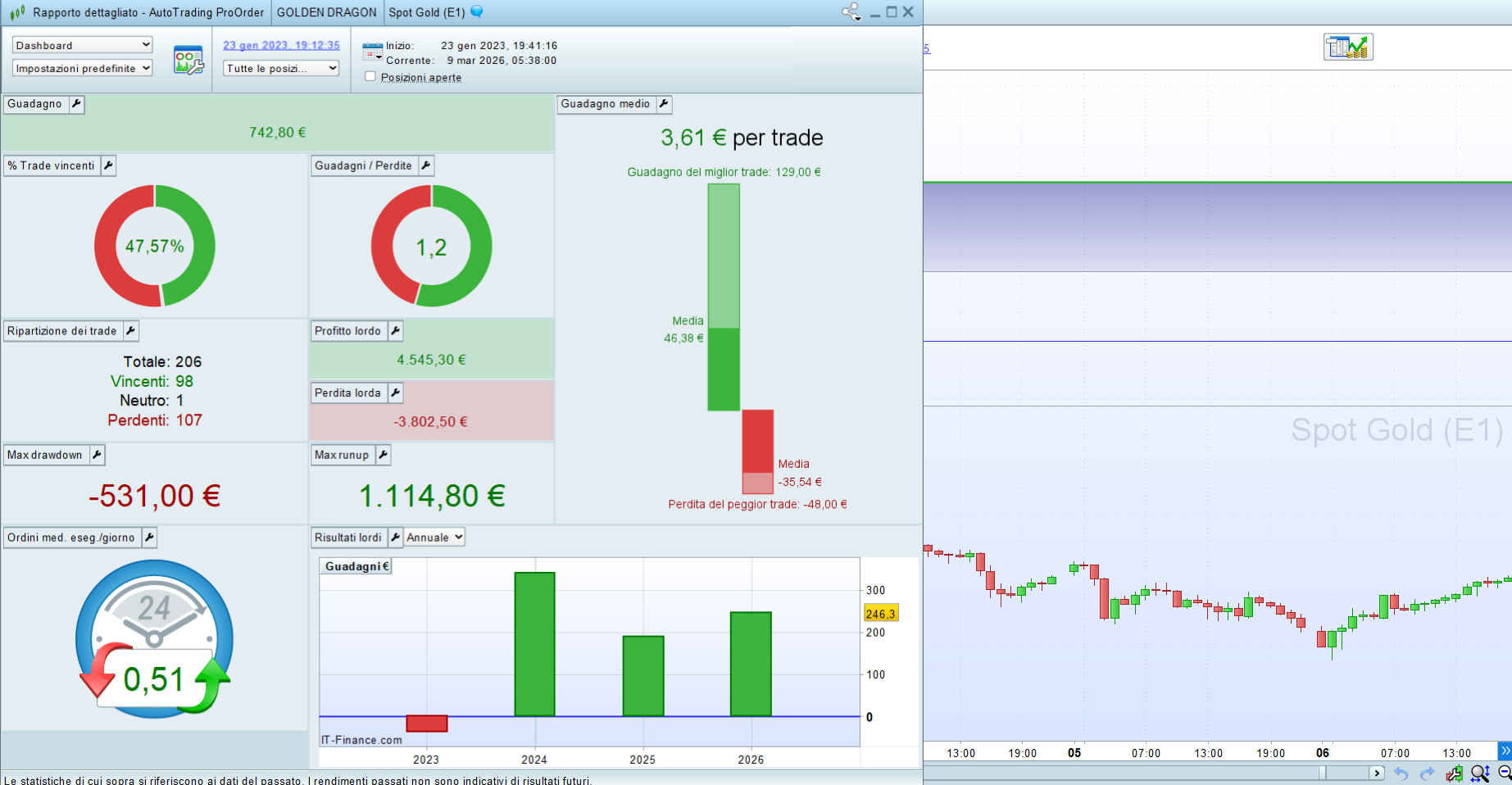The width and height of the screenshot is (1512, 785).
Task: Open the dashboard layout settings icon
Action: (188, 61)
